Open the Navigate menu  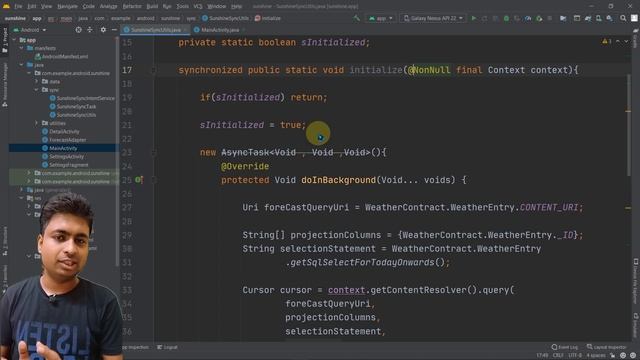pos(67,7)
